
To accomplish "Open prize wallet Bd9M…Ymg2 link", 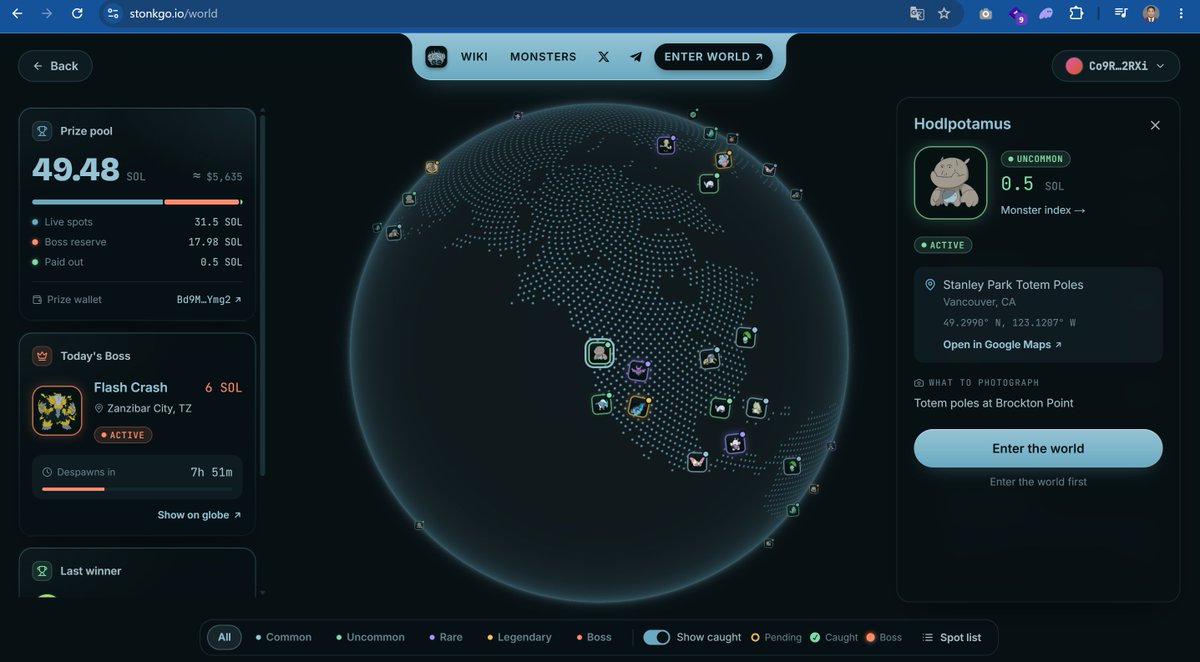I will click(x=209, y=299).
